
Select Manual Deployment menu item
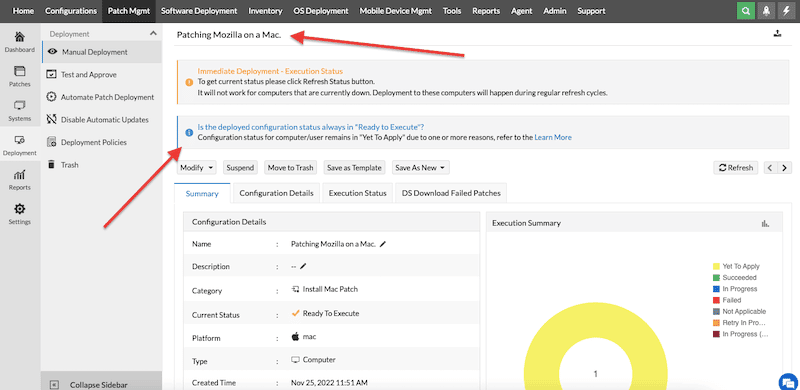click(102, 52)
